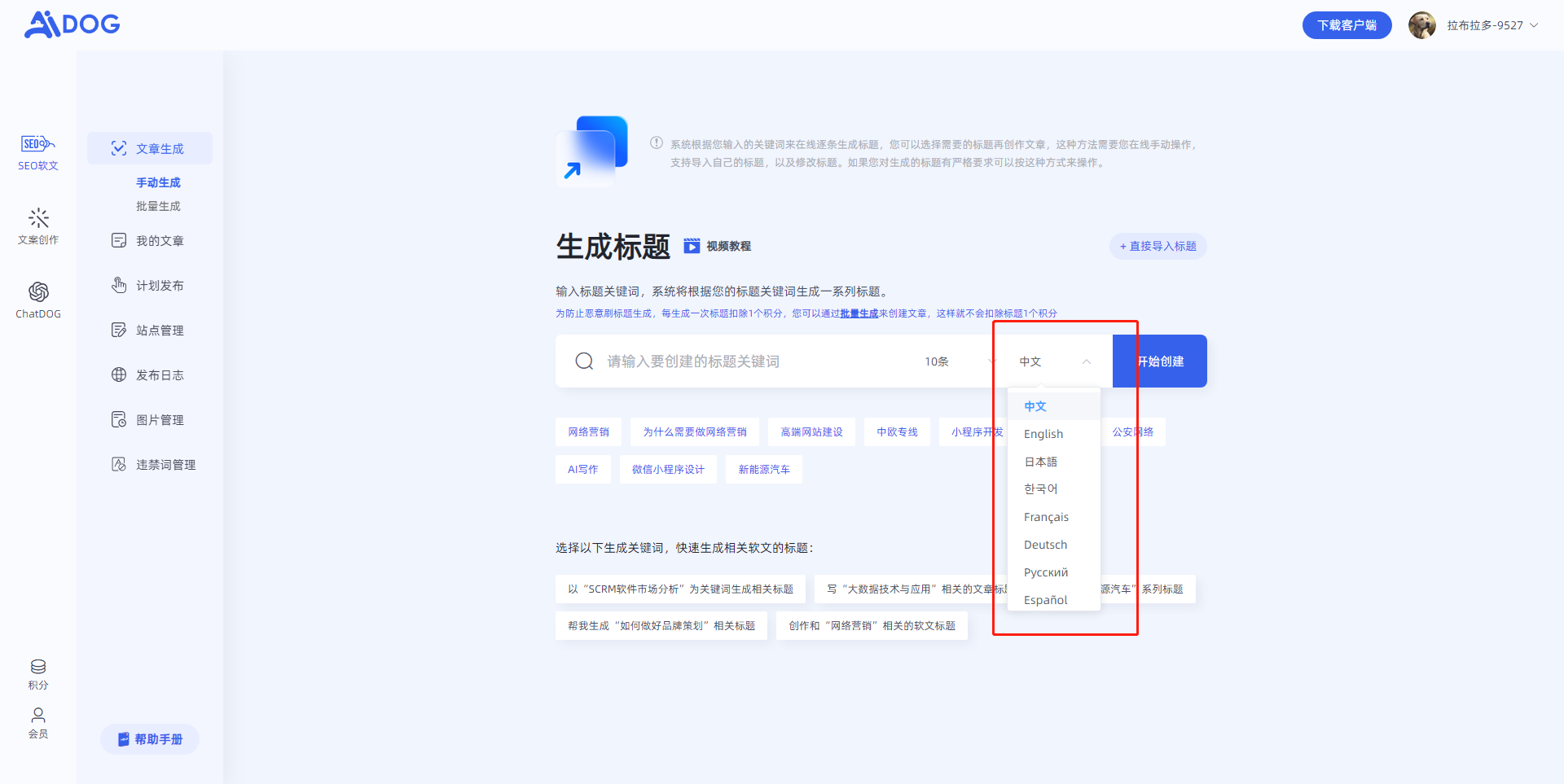The width and height of the screenshot is (1564, 784).
Task: Click the user avatar picture
Action: coord(1422,25)
